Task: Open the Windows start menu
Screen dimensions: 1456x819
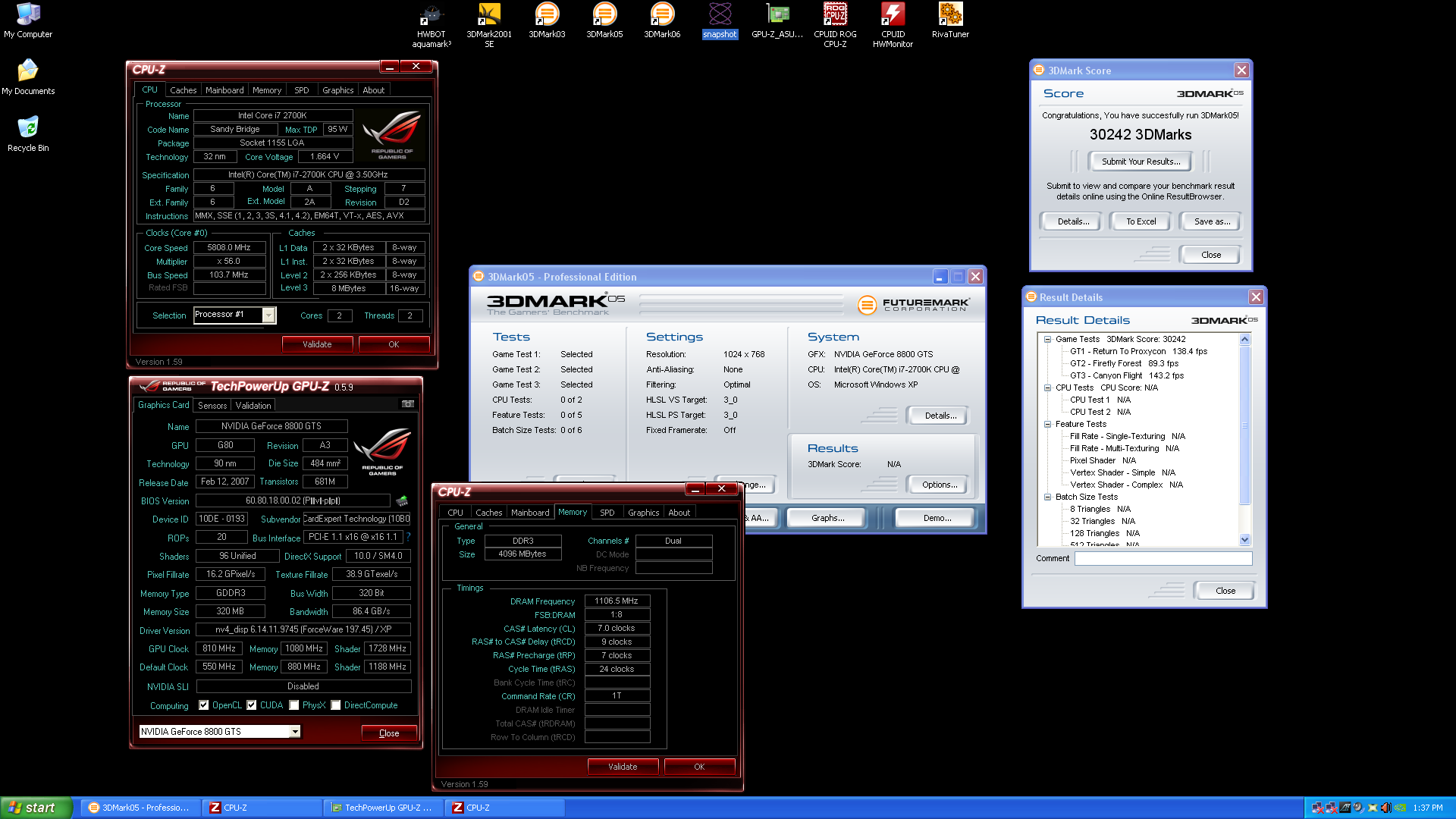Action: [x=36, y=808]
